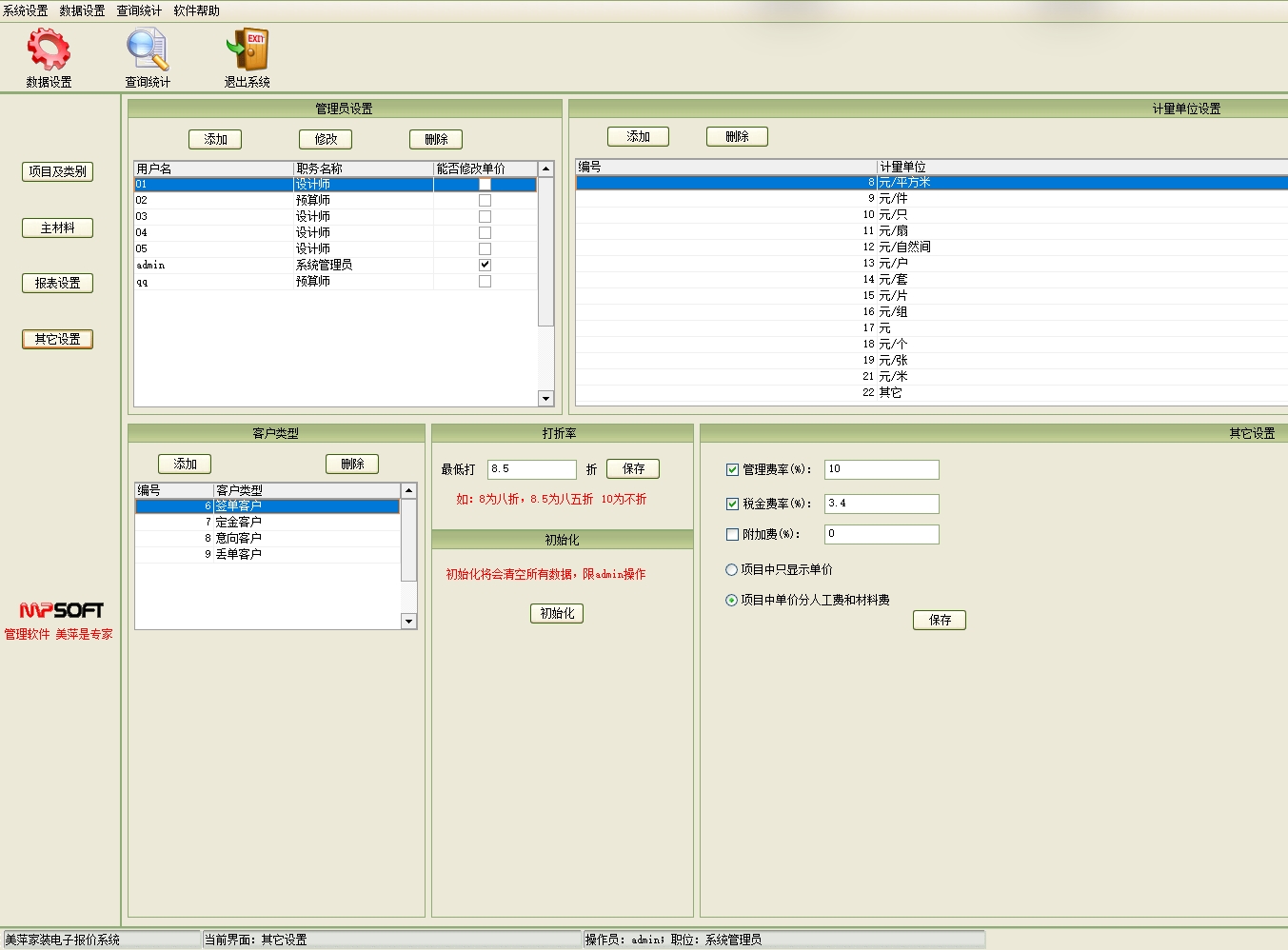Click 修改 button in 管理员设置
Viewport: 1288px width, 950px height.
(326, 139)
